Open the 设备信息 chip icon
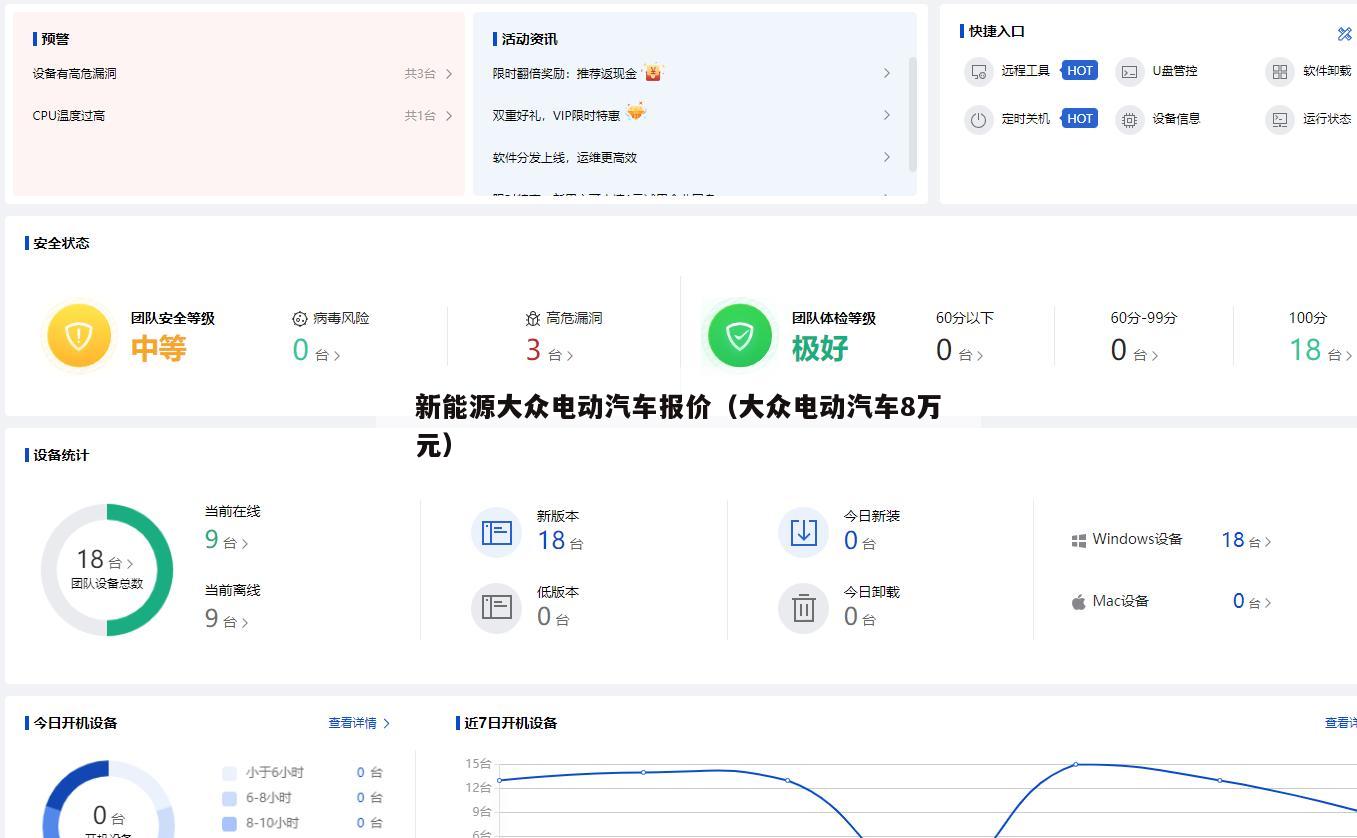The image size is (1357, 838). coord(1129,119)
